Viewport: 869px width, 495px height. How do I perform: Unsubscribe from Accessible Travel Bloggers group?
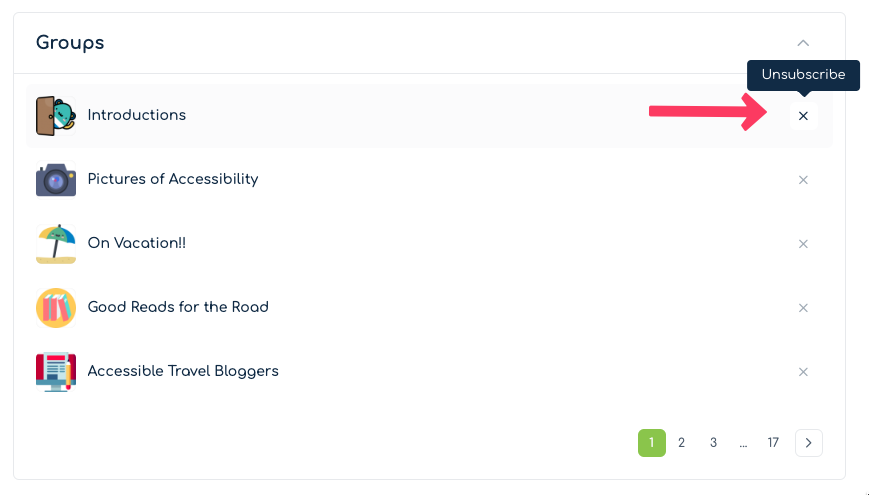803,372
